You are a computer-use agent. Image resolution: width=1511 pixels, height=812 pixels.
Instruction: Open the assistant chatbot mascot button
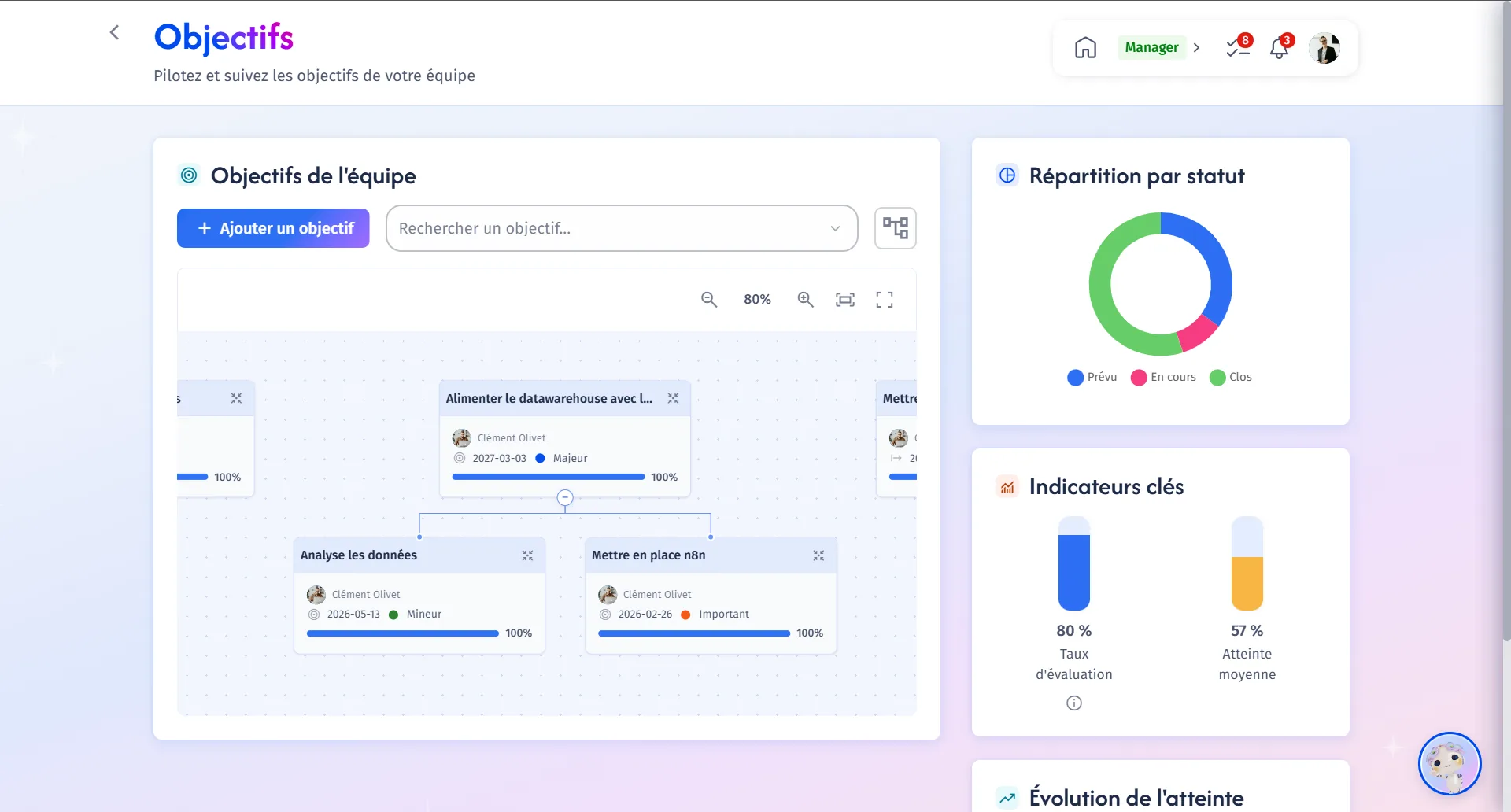coord(1450,763)
